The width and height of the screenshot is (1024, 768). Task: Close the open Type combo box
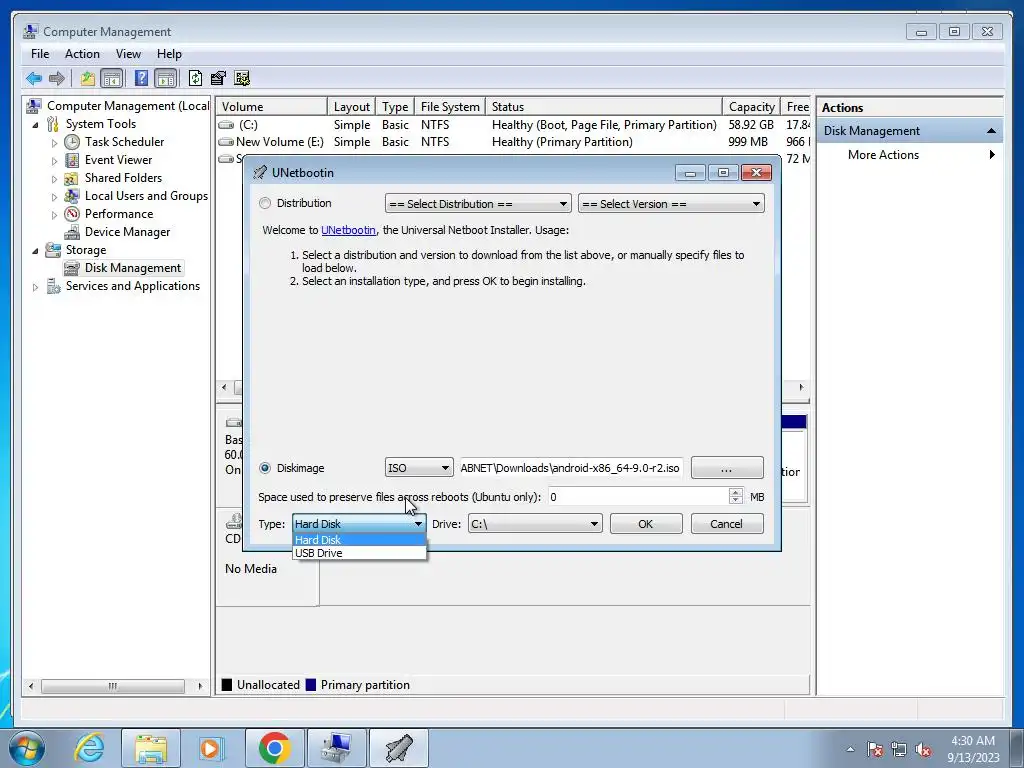pos(359,524)
